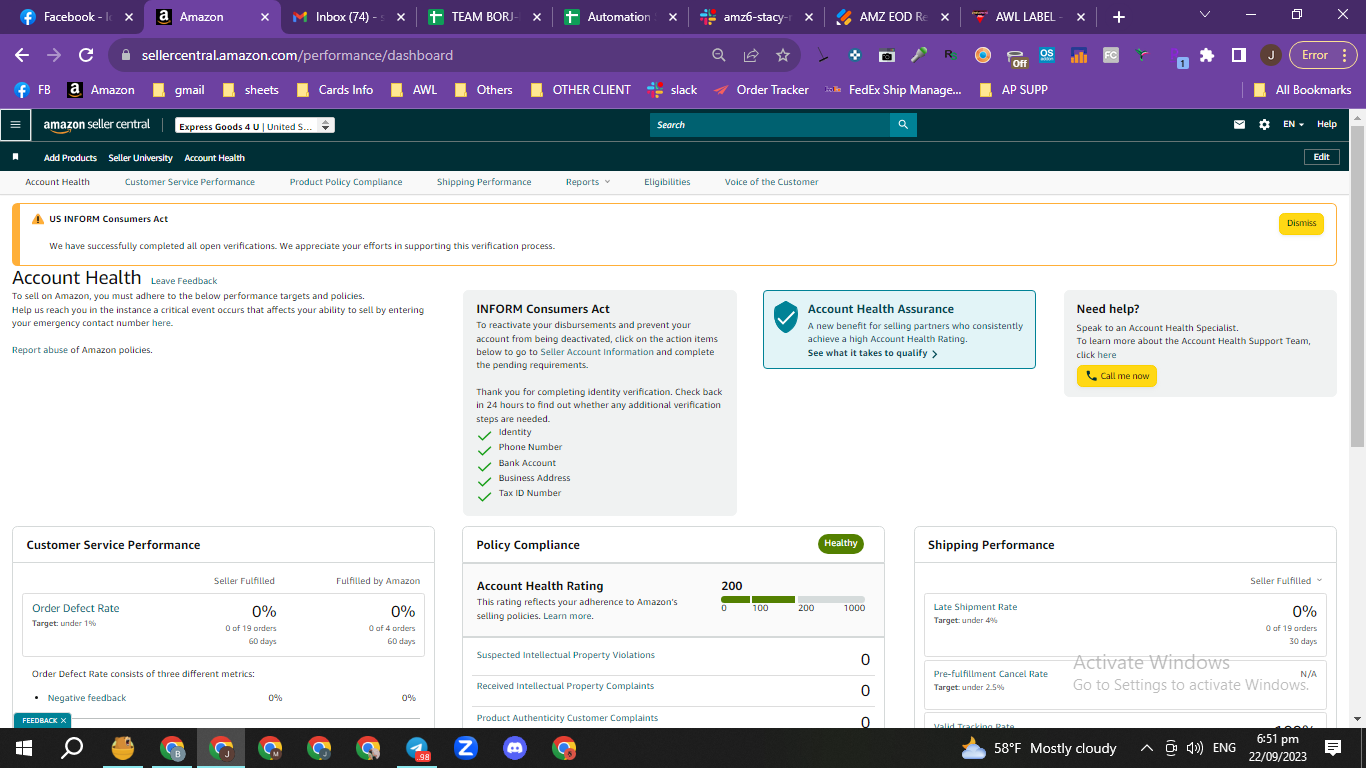
Task: Open the Leave Feedback link
Action: pos(184,281)
